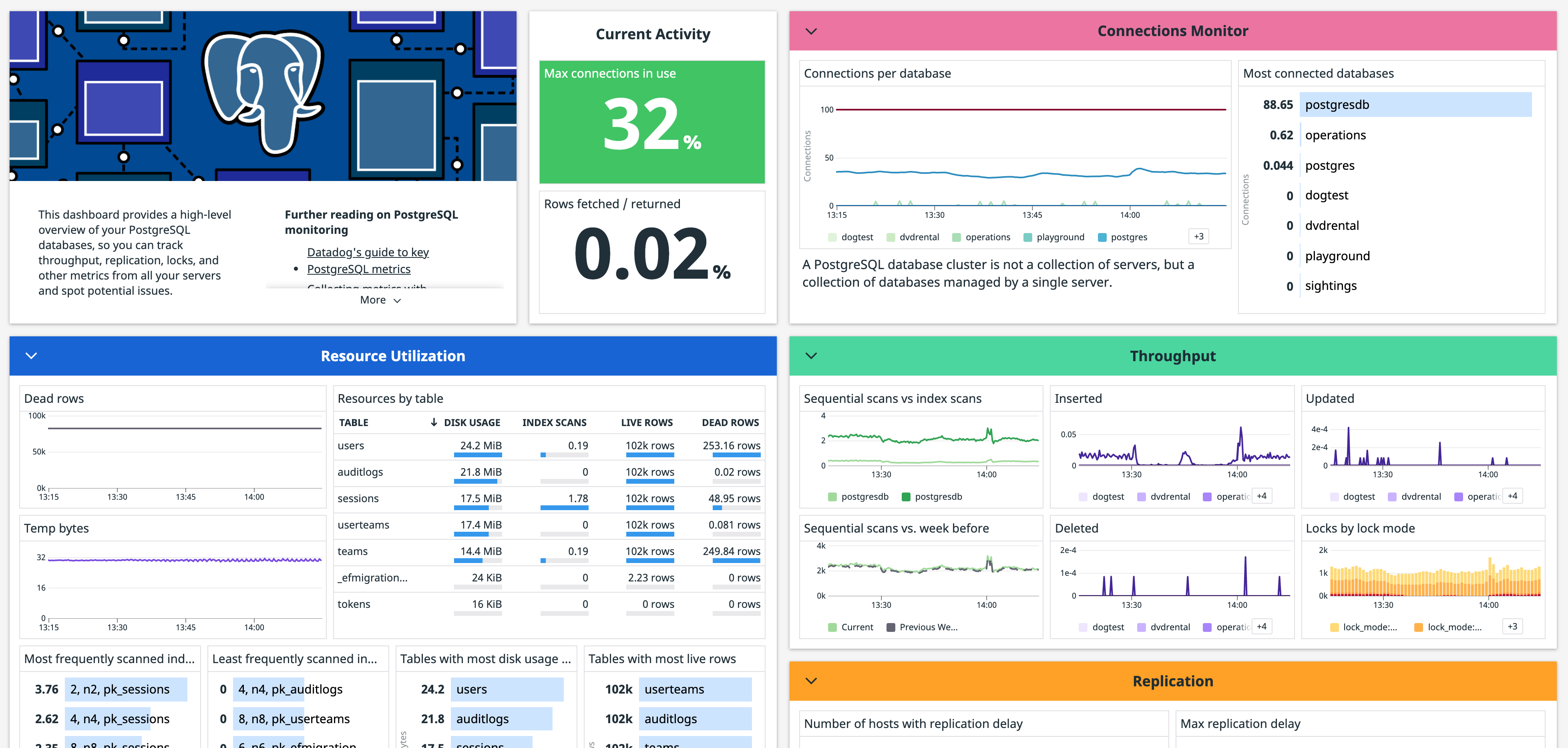Viewport: 1568px width, 748px height.
Task: Select users row in Resources by table
Action: pyautogui.click(x=351, y=446)
